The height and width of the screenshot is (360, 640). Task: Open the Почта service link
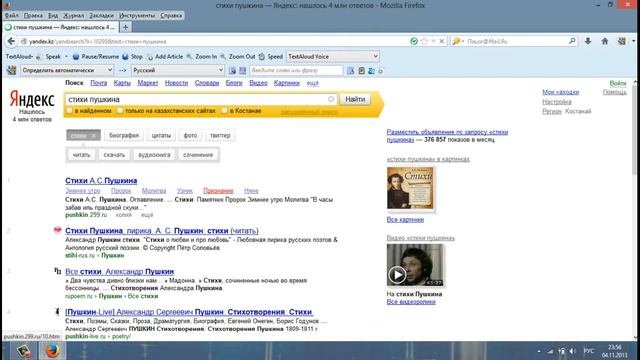click(x=98, y=83)
